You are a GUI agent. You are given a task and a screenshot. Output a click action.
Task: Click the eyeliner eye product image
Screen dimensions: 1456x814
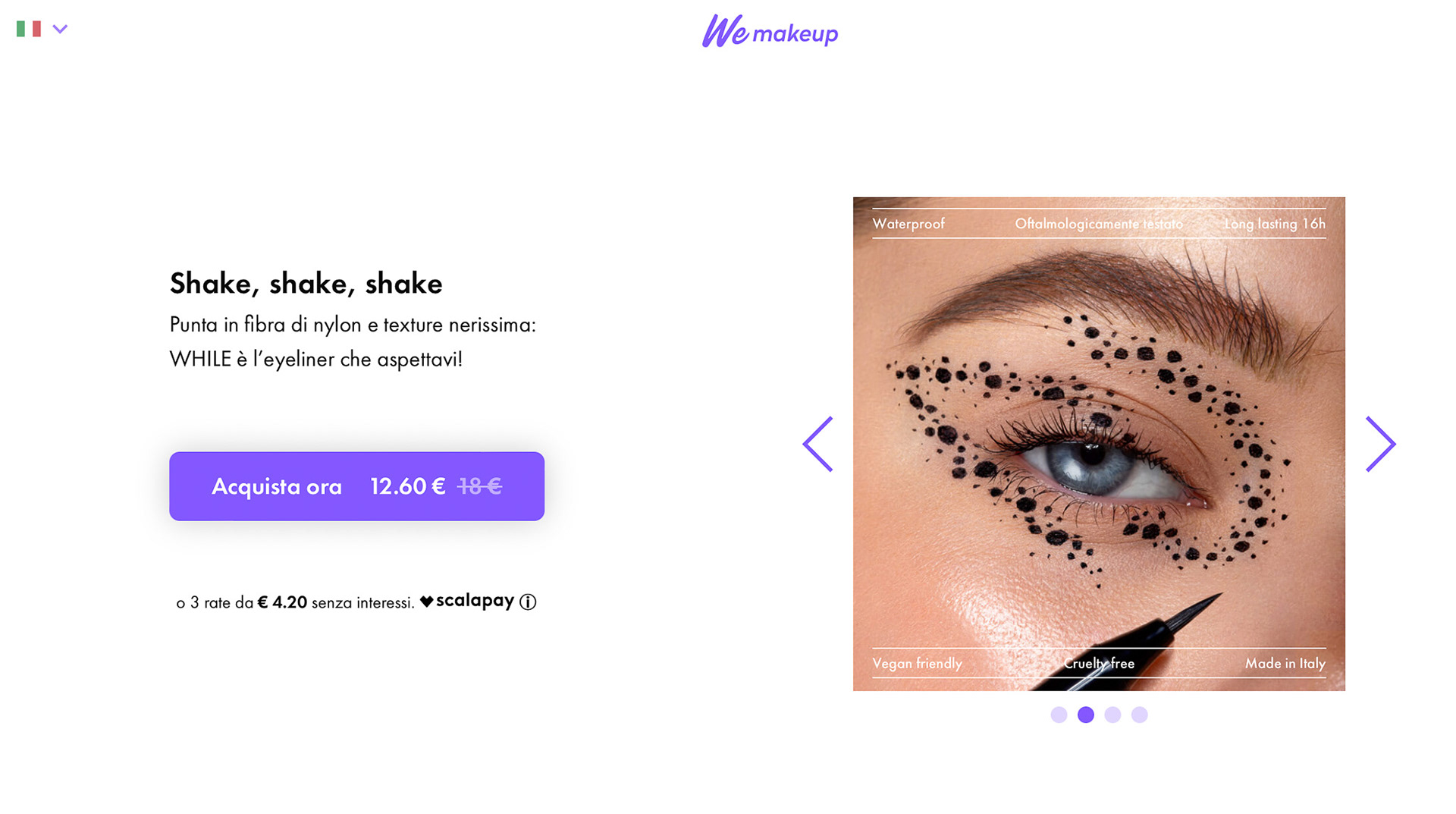point(1099,444)
